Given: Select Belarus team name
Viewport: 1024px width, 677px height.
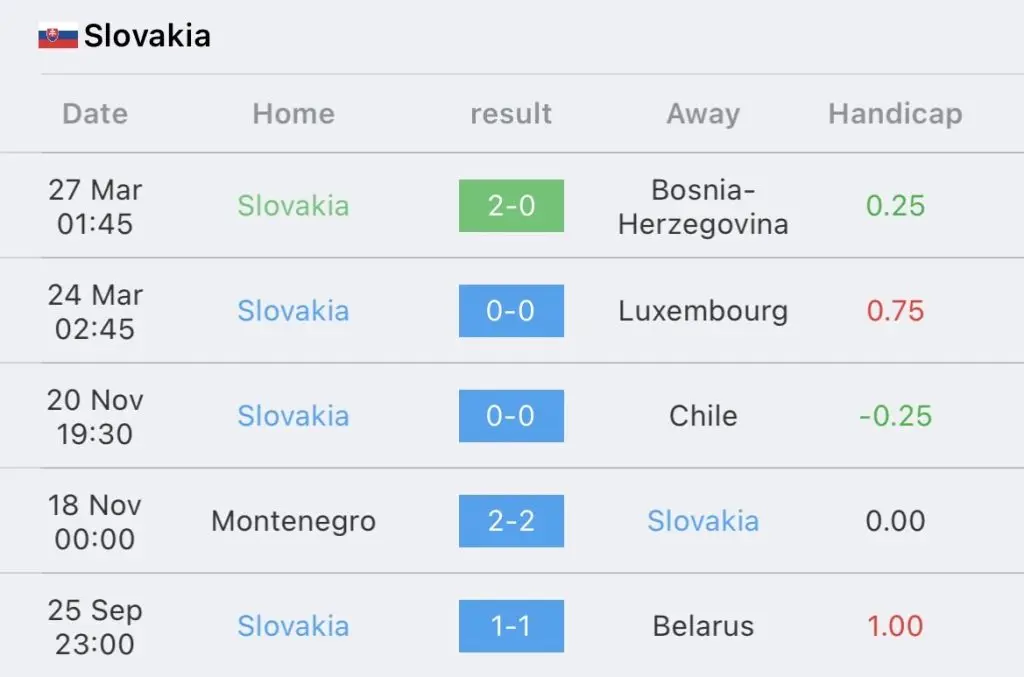Looking at the screenshot, I should click(x=703, y=626).
